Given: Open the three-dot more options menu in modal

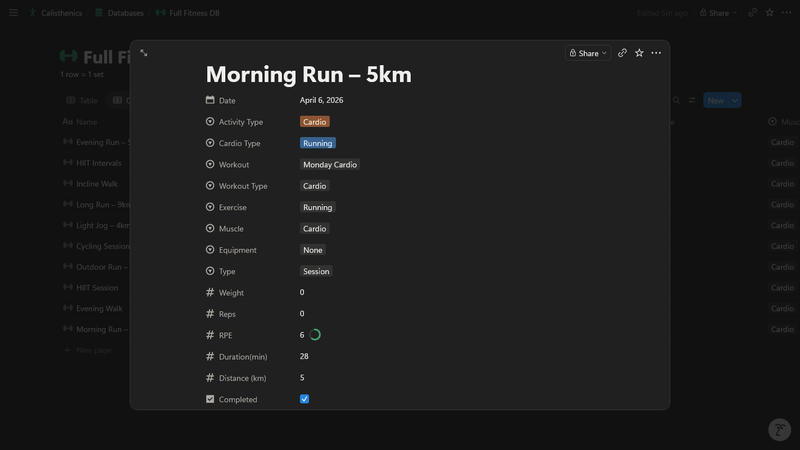Looking at the screenshot, I should click(656, 53).
